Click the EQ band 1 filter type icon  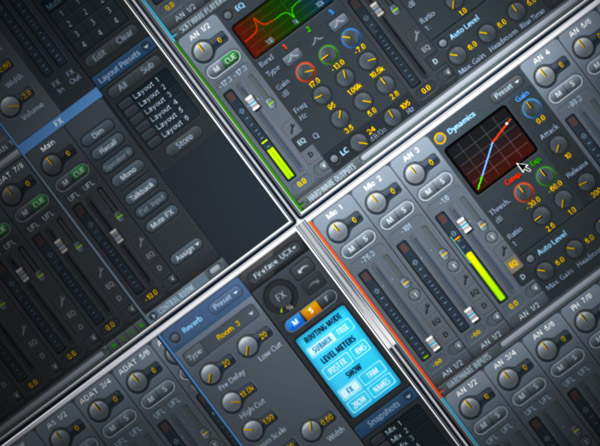tap(292, 56)
